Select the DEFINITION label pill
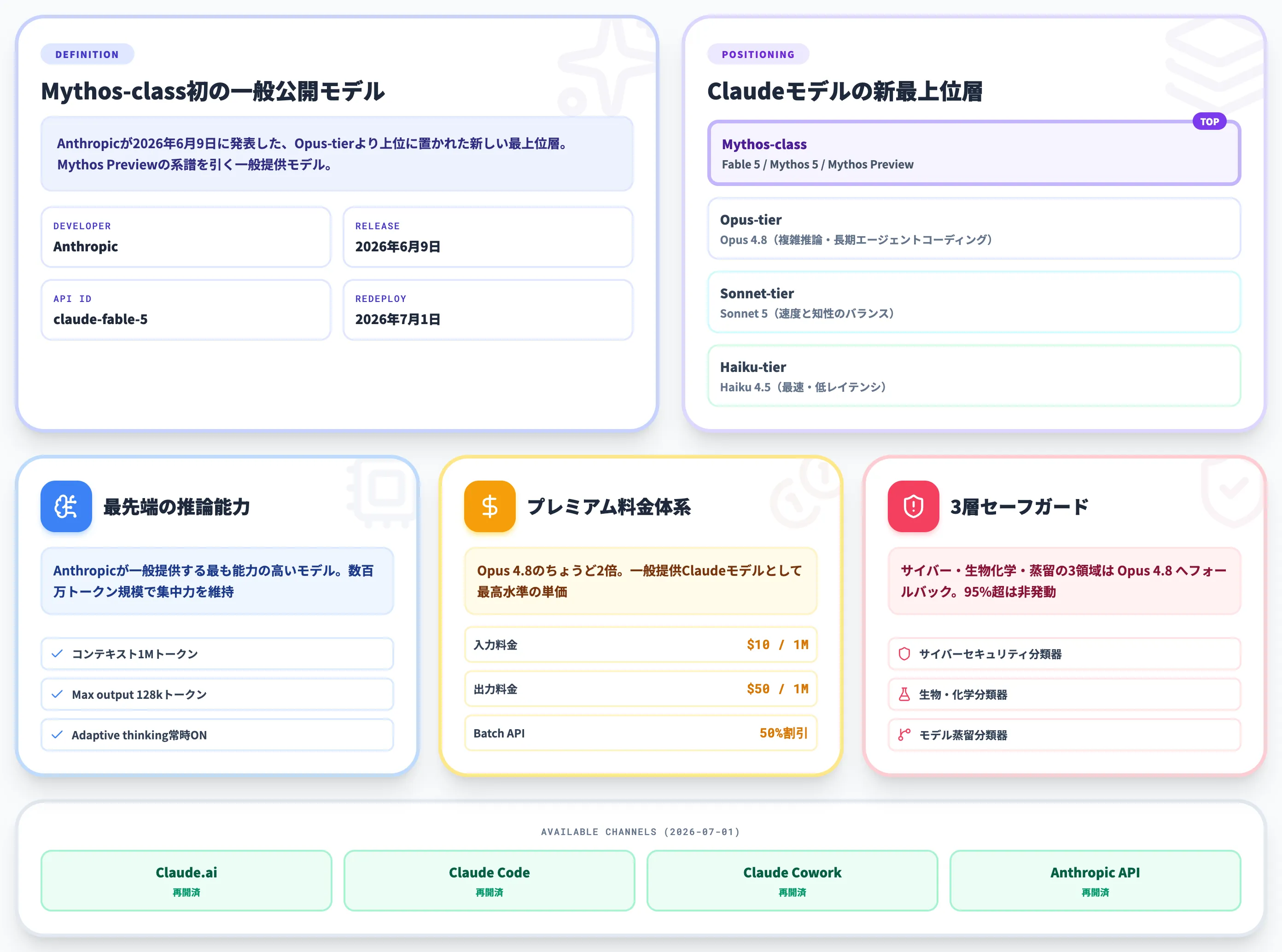Screen dimensions: 1282x952 tap(87, 54)
